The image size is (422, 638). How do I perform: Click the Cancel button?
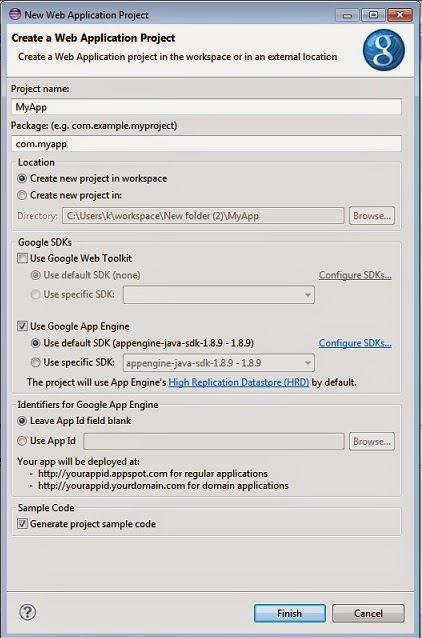(x=368, y=613)
